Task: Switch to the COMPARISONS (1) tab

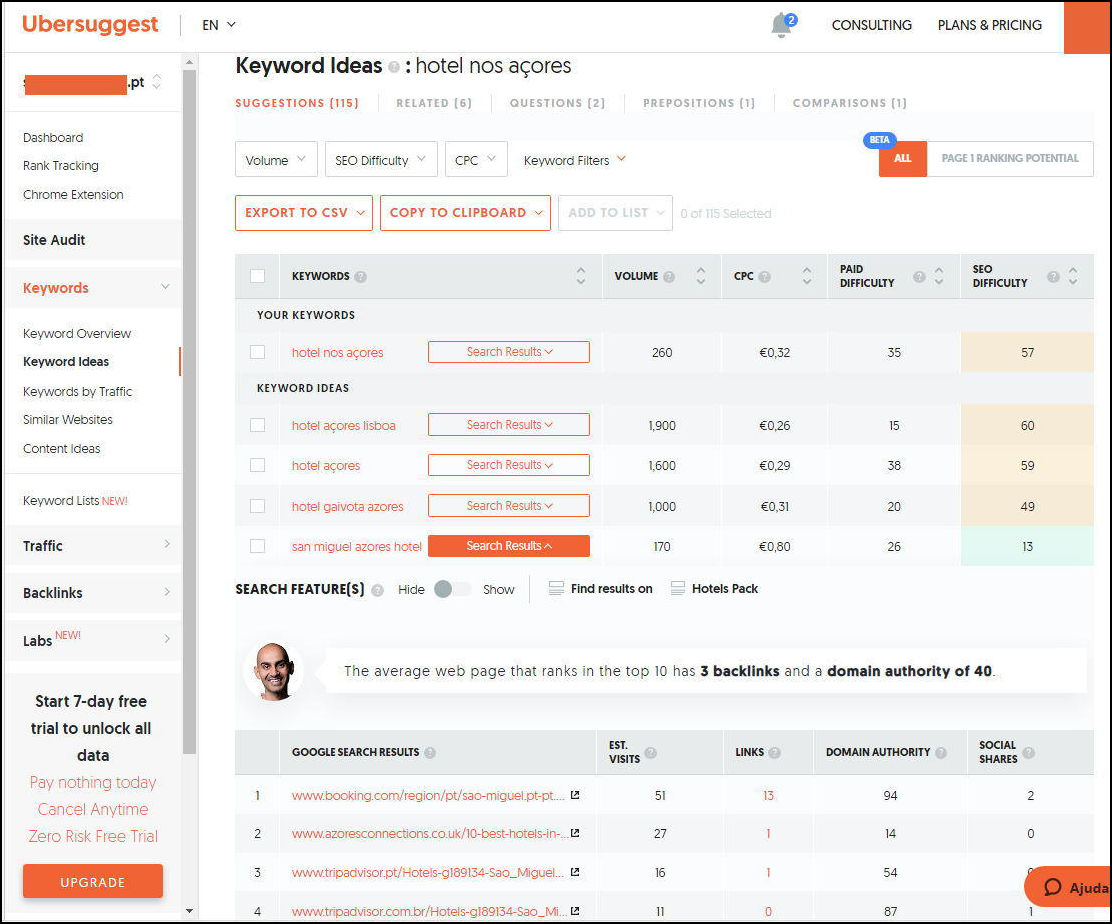Action: click(x=850, y=103)
